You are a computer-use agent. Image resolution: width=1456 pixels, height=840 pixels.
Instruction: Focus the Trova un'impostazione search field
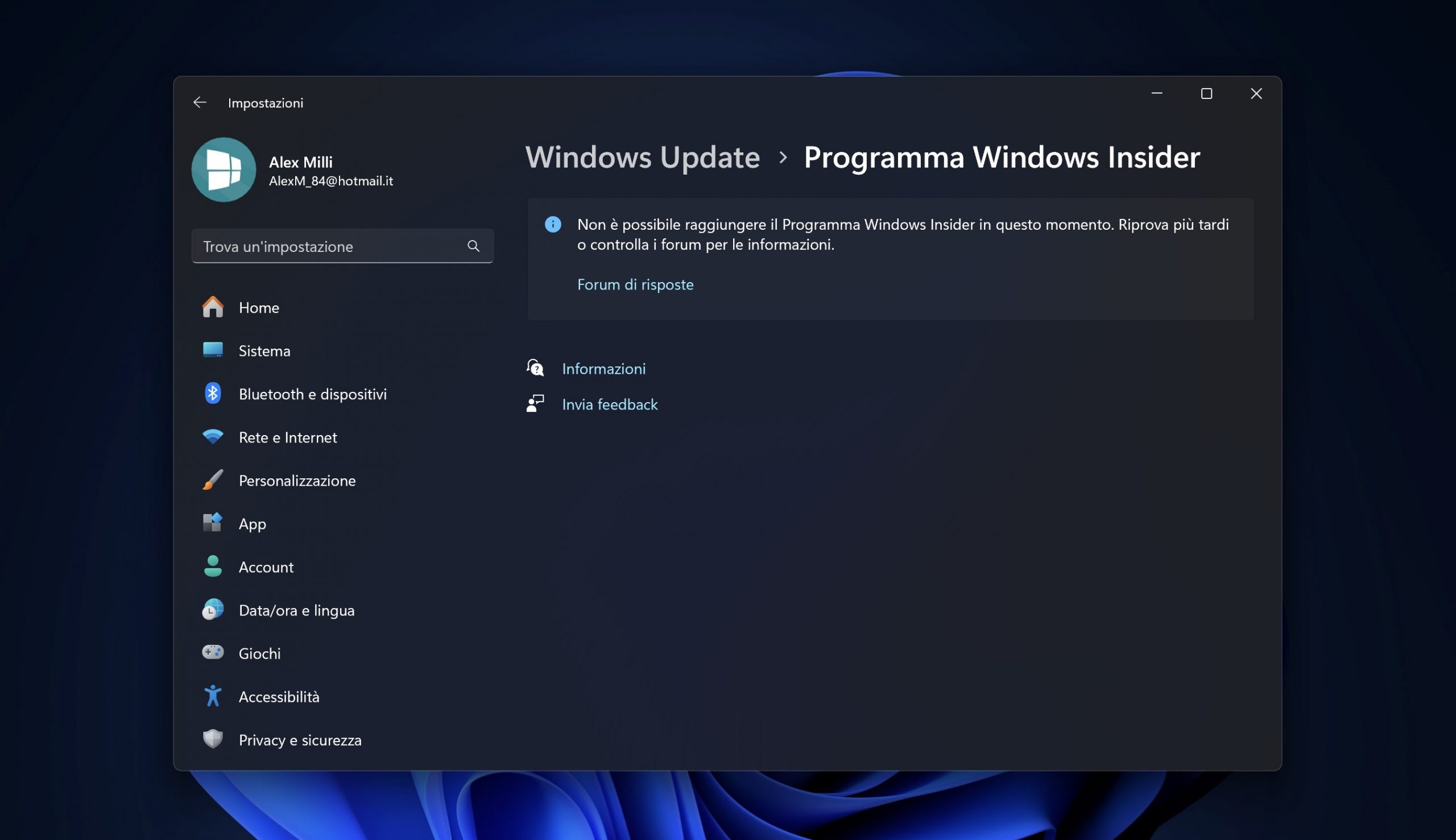342,246
